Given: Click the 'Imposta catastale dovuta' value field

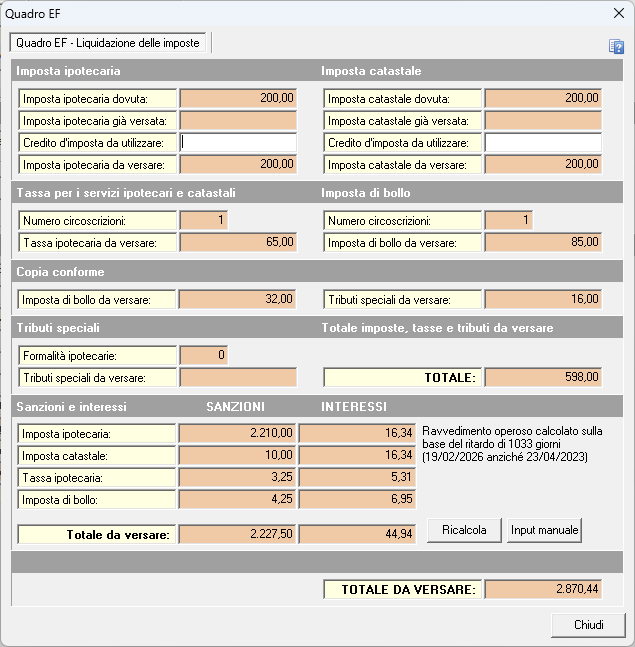Looking at the screenshot, I should pos(543,98).
